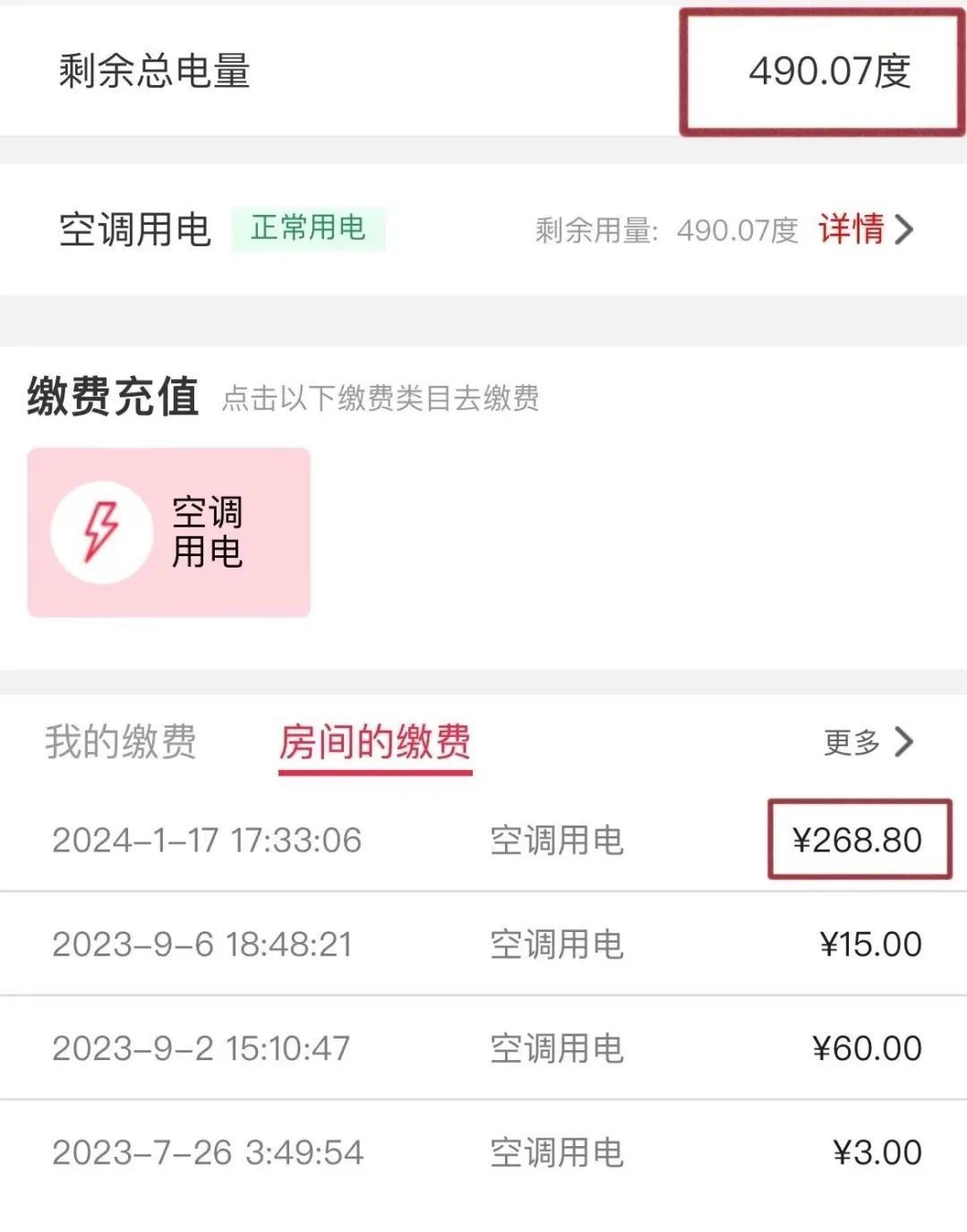The image size is (967, 1232).
Task: Tap the chevron next to 更多
Action: coord(904,742)
